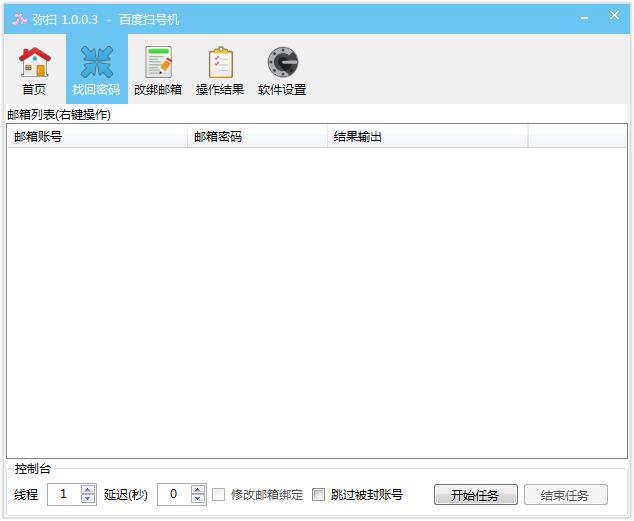Click the 开始任务 start button
634x521 pixels.
click(x=476, y=495)
